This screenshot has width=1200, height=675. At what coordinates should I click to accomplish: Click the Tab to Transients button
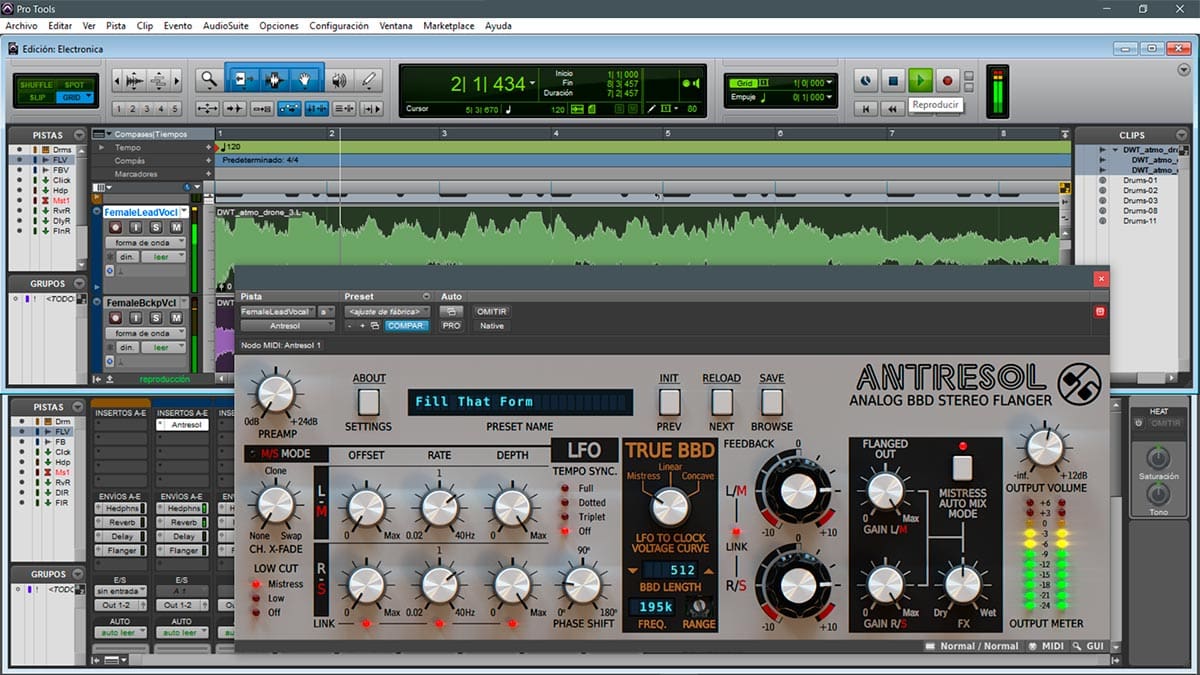tap(235, 109)
